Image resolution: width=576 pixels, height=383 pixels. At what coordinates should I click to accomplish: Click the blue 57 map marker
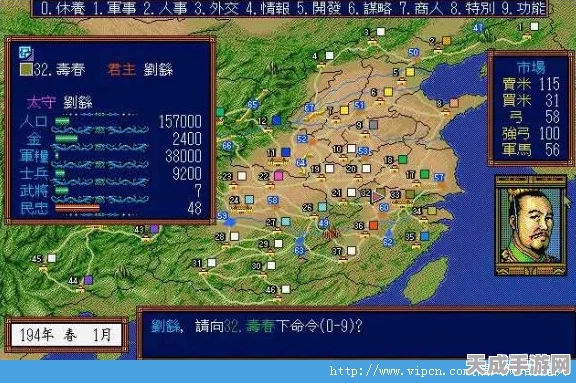[x=439, y=178]
